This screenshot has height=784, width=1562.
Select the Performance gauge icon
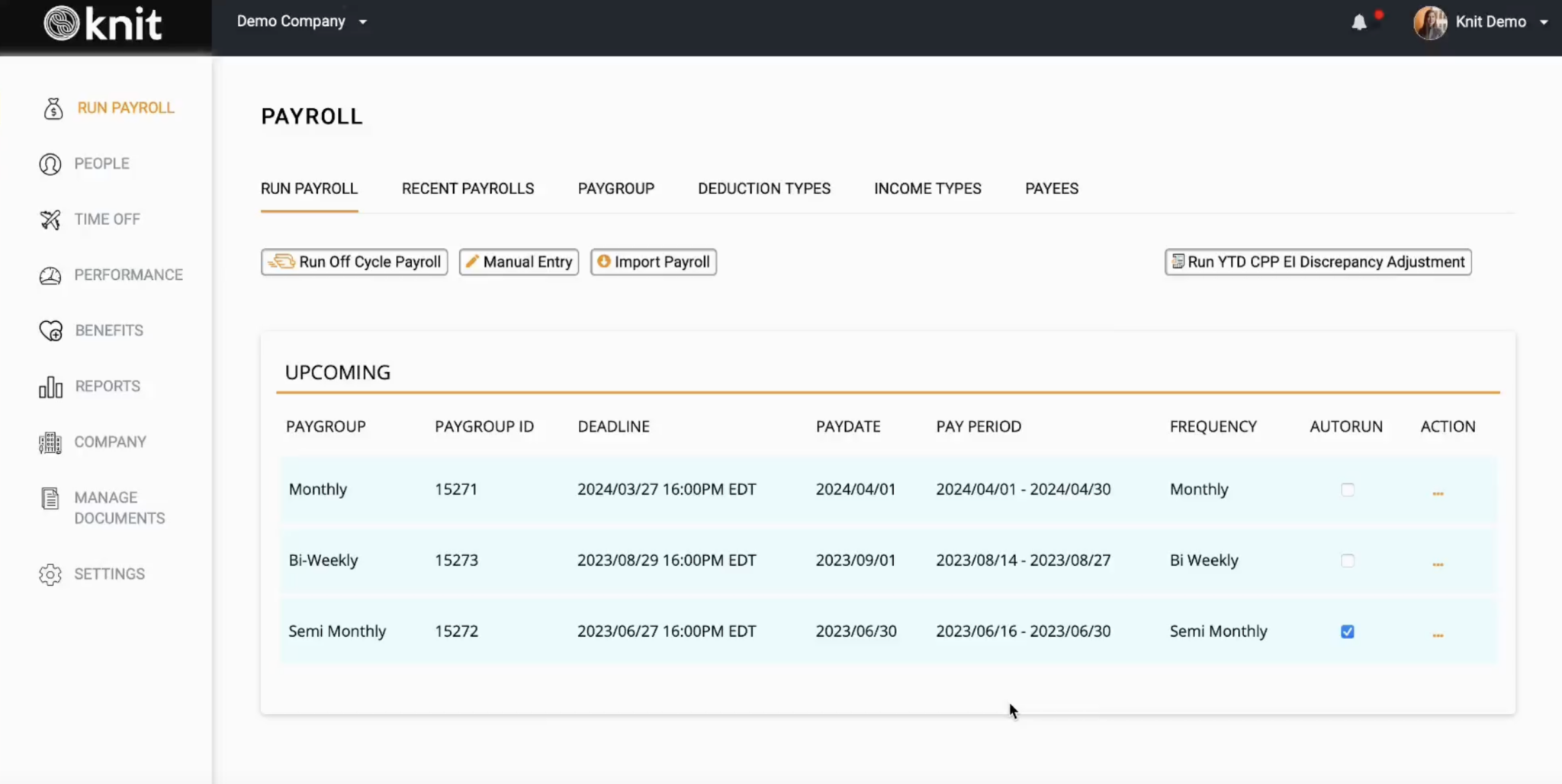click(x=50, y=275)
